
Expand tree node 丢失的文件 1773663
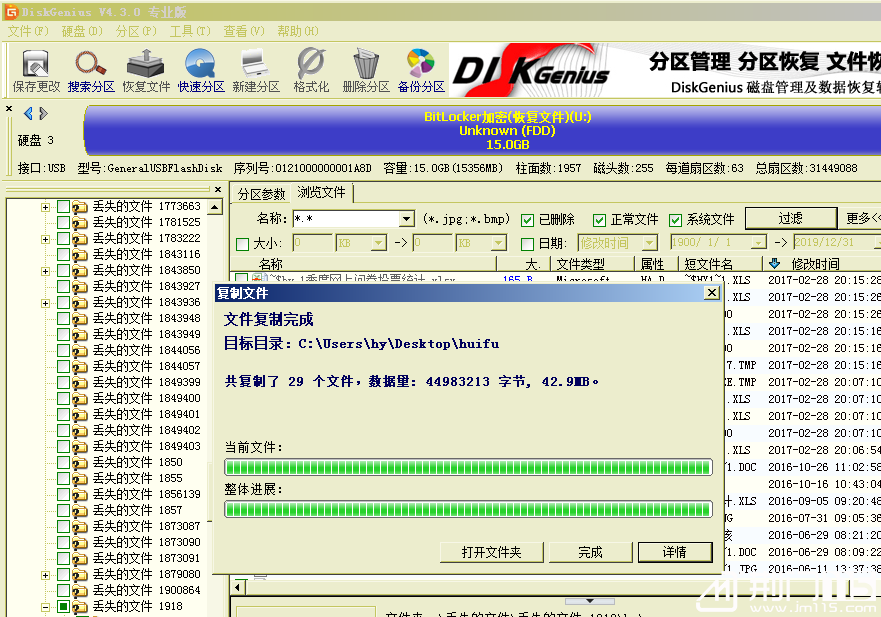tap(45, 207)
